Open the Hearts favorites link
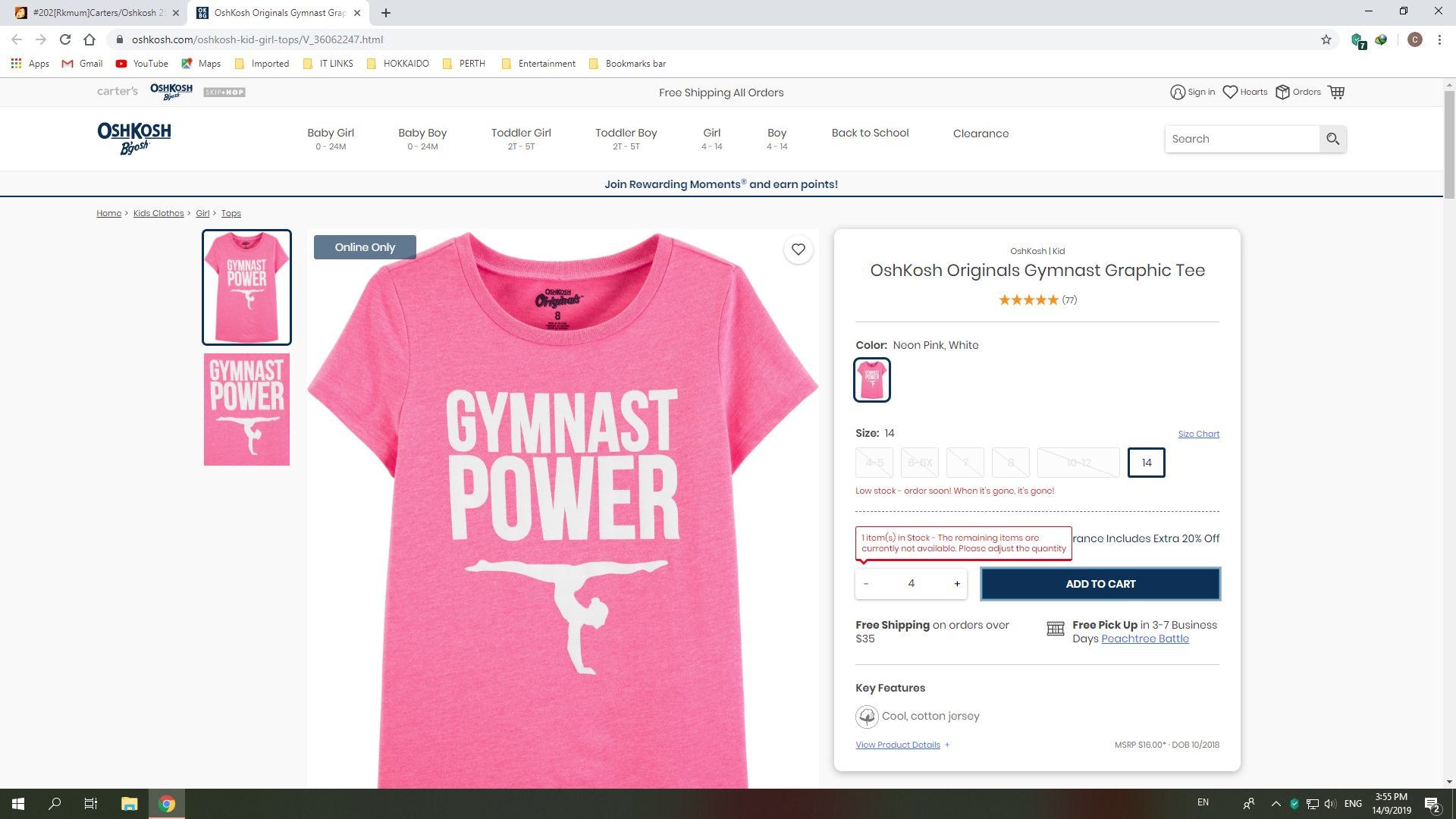Screen dimensions: 1456x819 point(1245,92)
